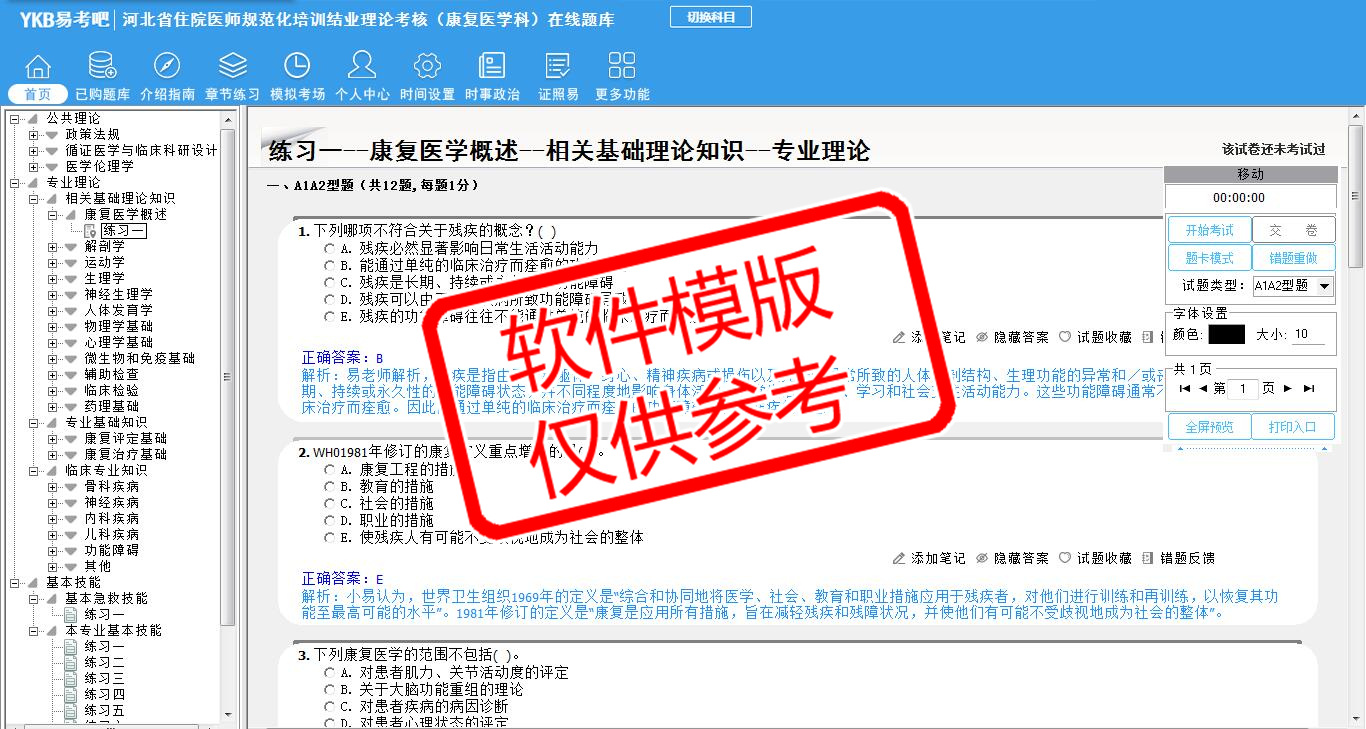Click the 首页 home tab
This screenshot has height=729, width=1366.
pos(38,94)
